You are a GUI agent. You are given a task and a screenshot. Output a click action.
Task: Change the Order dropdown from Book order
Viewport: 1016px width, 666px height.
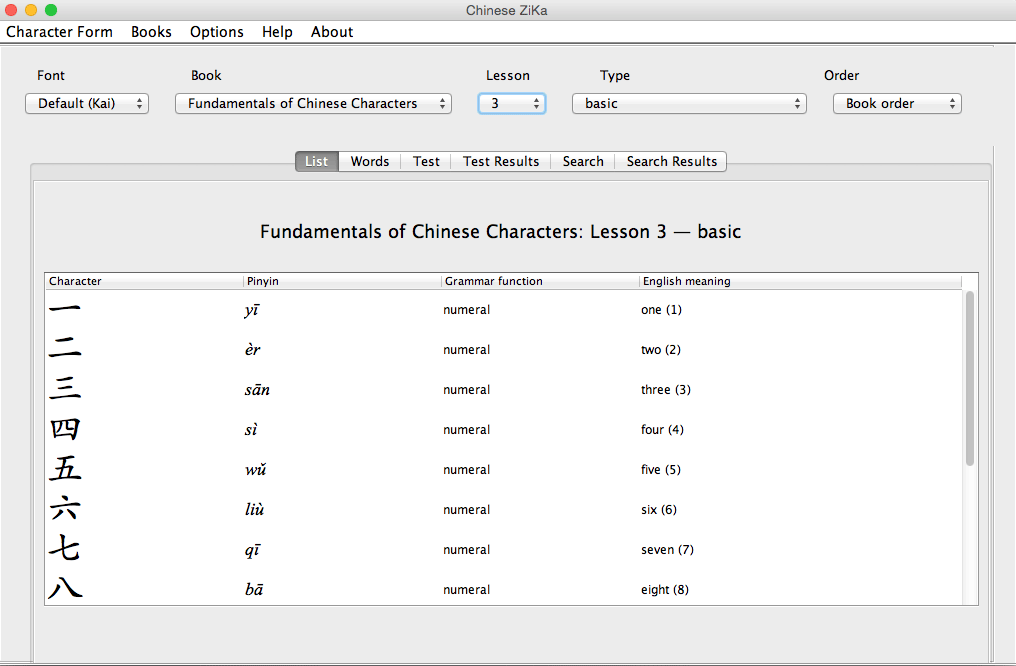coord(896,103)
